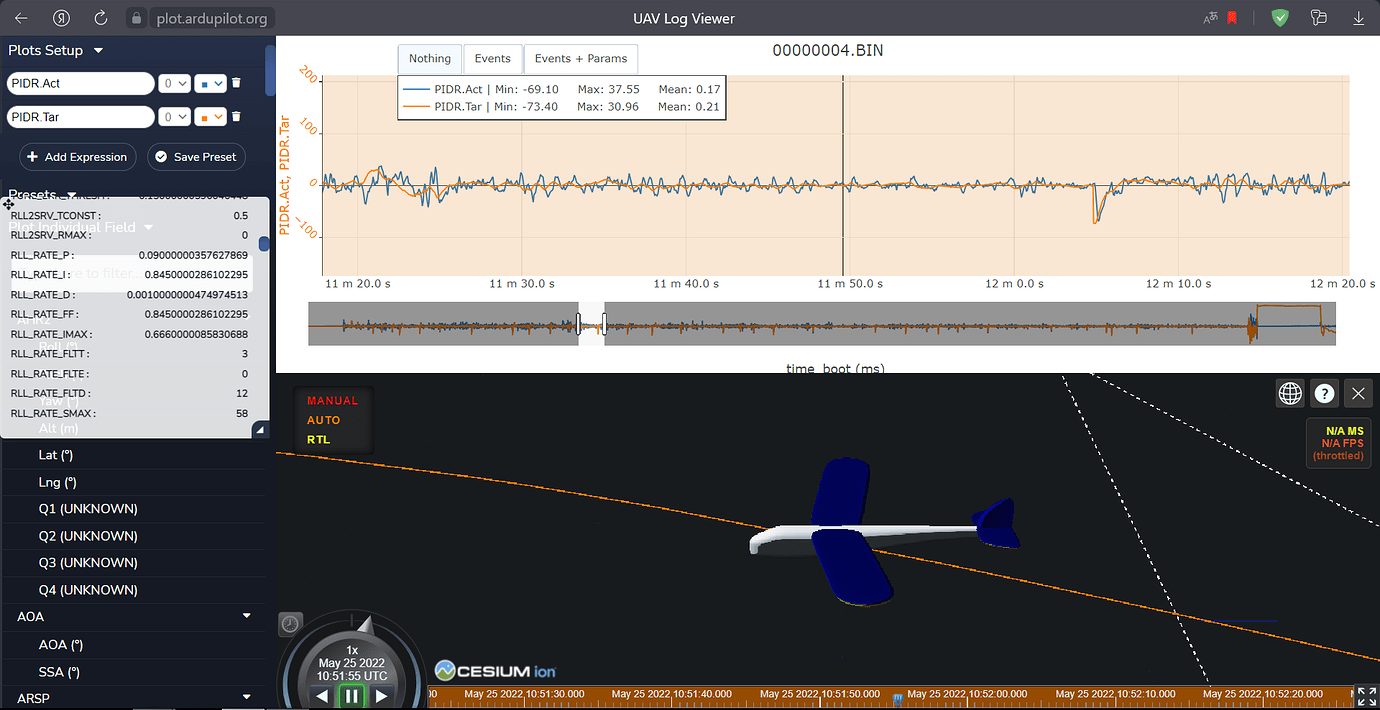Image resolution: width=1380 pixels, height=710 pixels.
Task: Open color dropdown for PIDR.Tar
Action: click(x=209, y=117)
